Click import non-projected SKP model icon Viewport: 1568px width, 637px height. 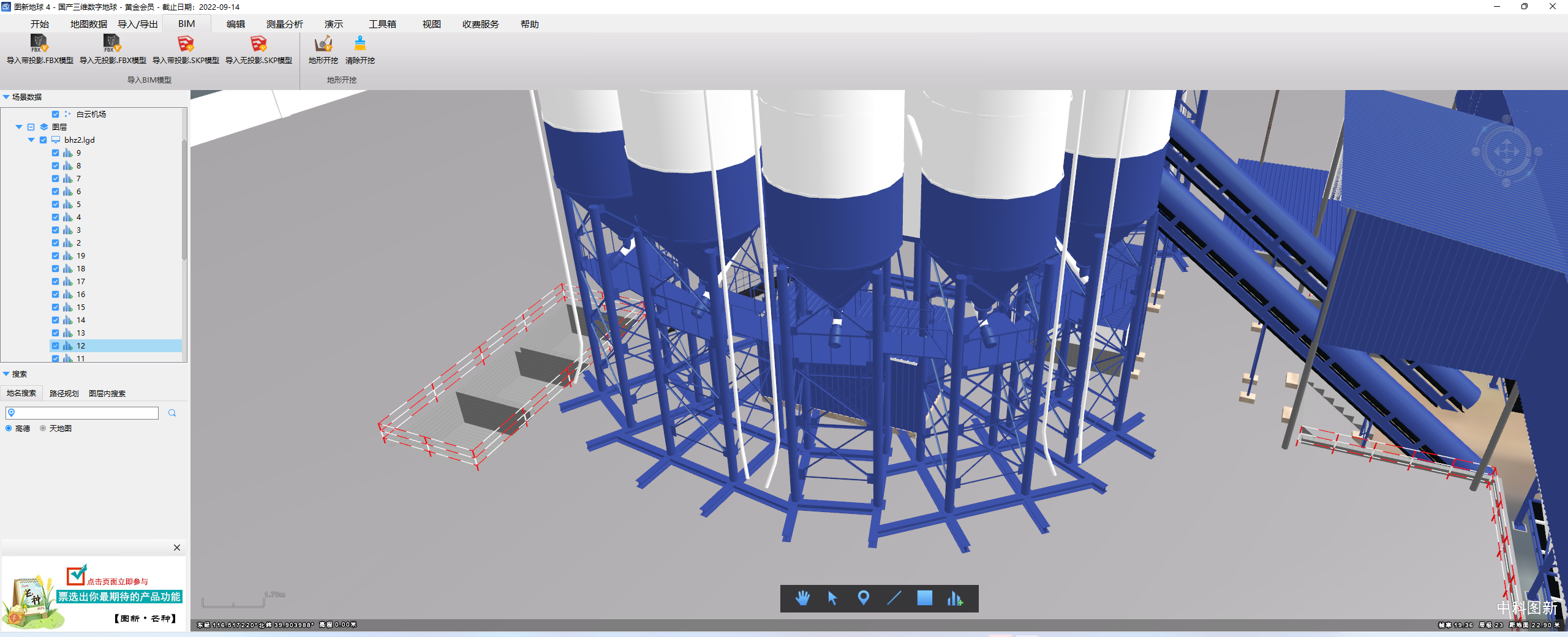click(258, 44)
